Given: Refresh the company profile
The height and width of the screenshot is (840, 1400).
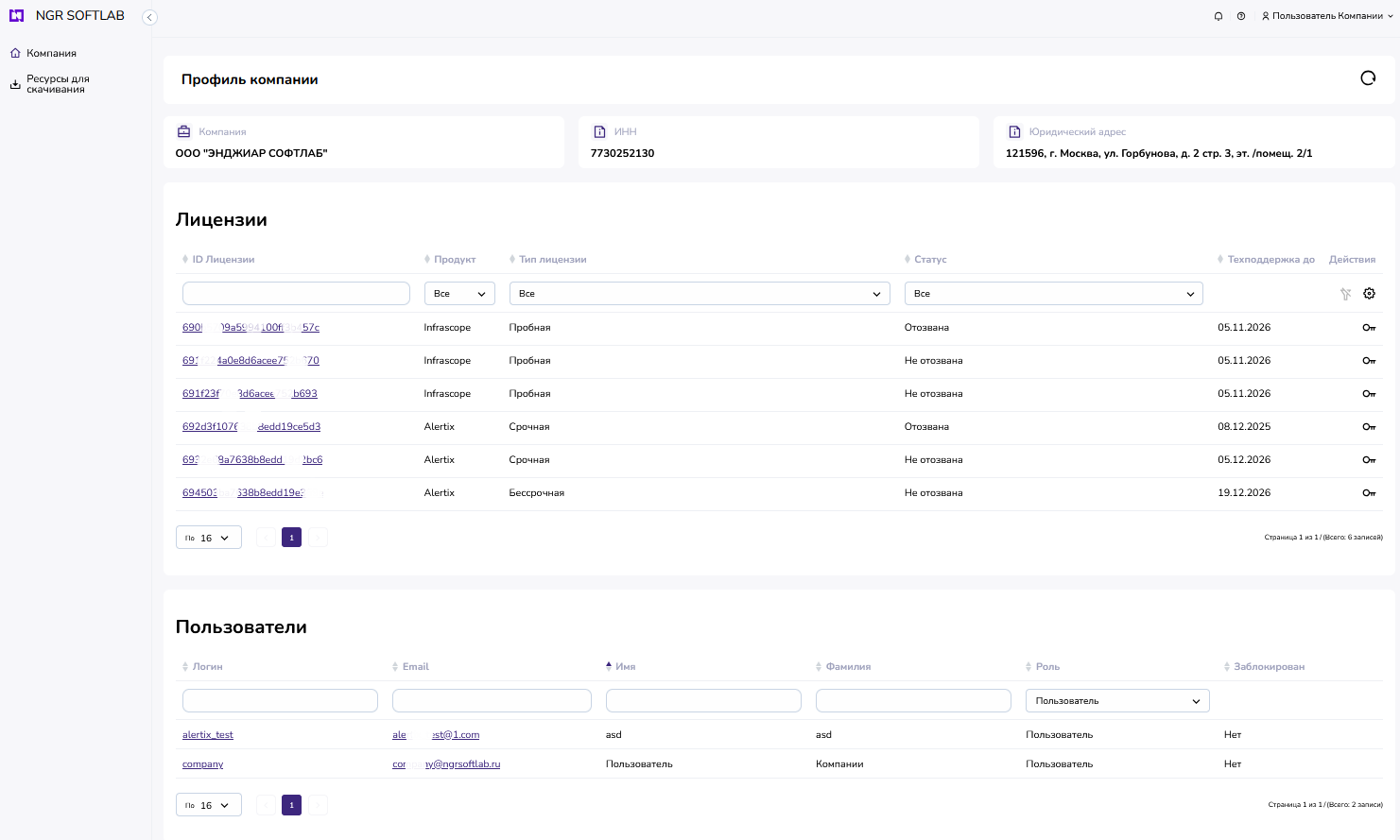Looking at the screenshot, I should tap(1368, 78).
